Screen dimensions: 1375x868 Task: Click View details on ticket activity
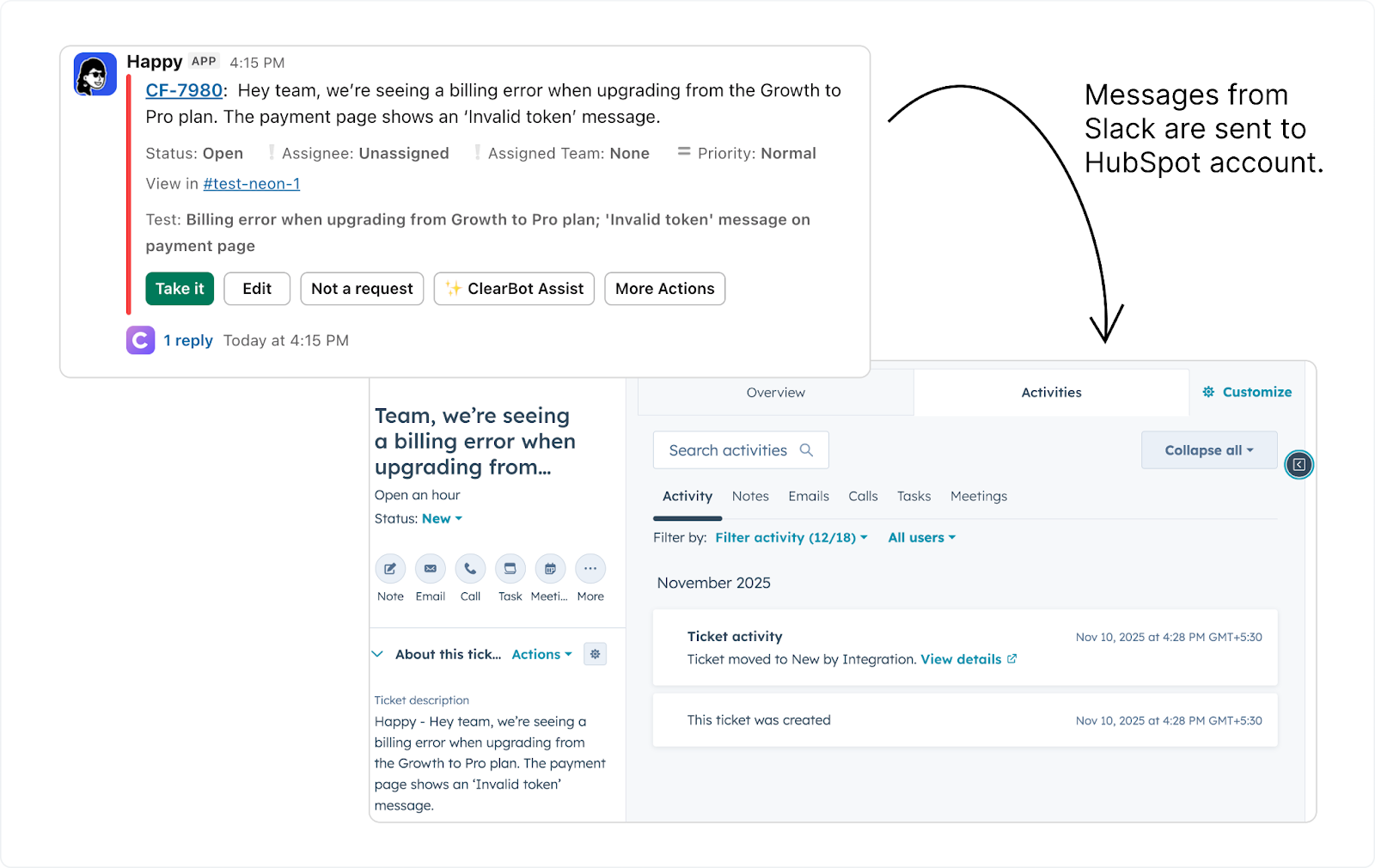tap(961, 659)
